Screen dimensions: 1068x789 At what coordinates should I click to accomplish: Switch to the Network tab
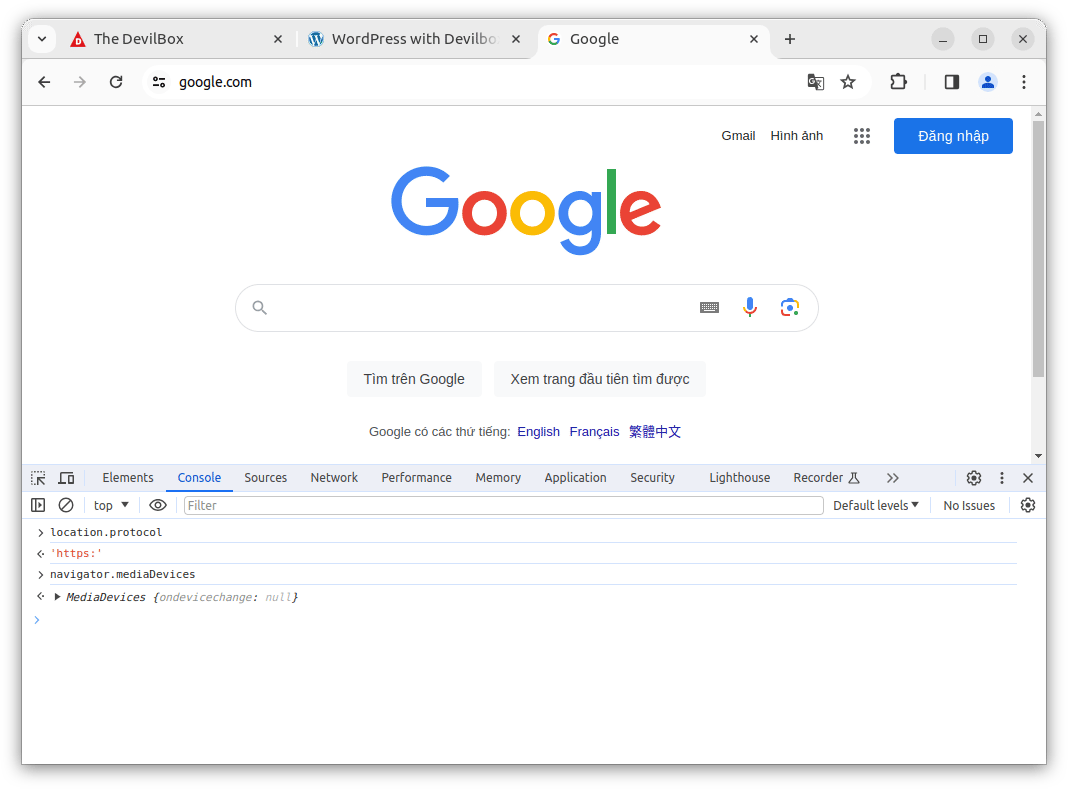[x=334, y=478]
